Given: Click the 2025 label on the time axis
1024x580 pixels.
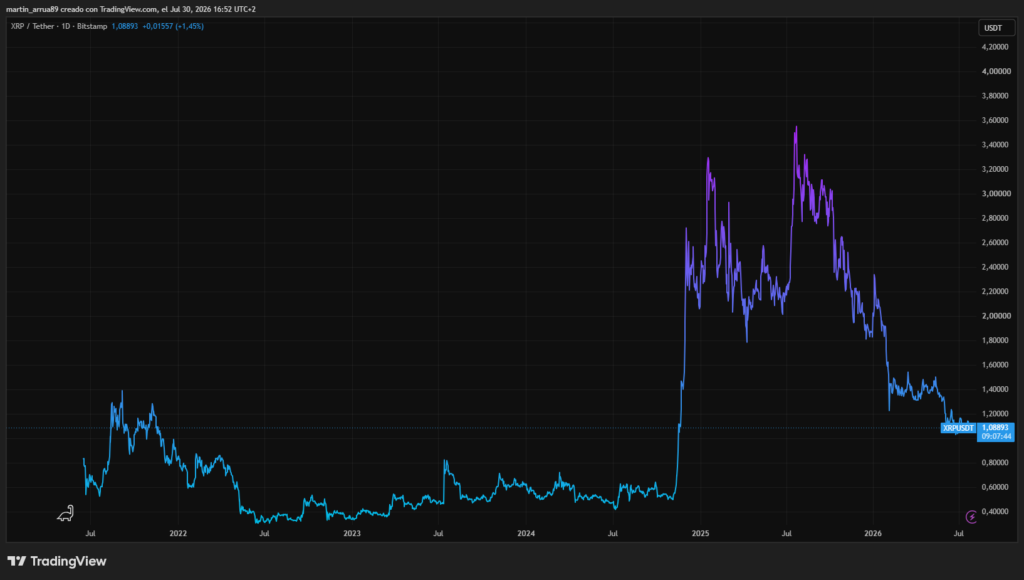Looking at the screenshot, I should click(700, 533).
